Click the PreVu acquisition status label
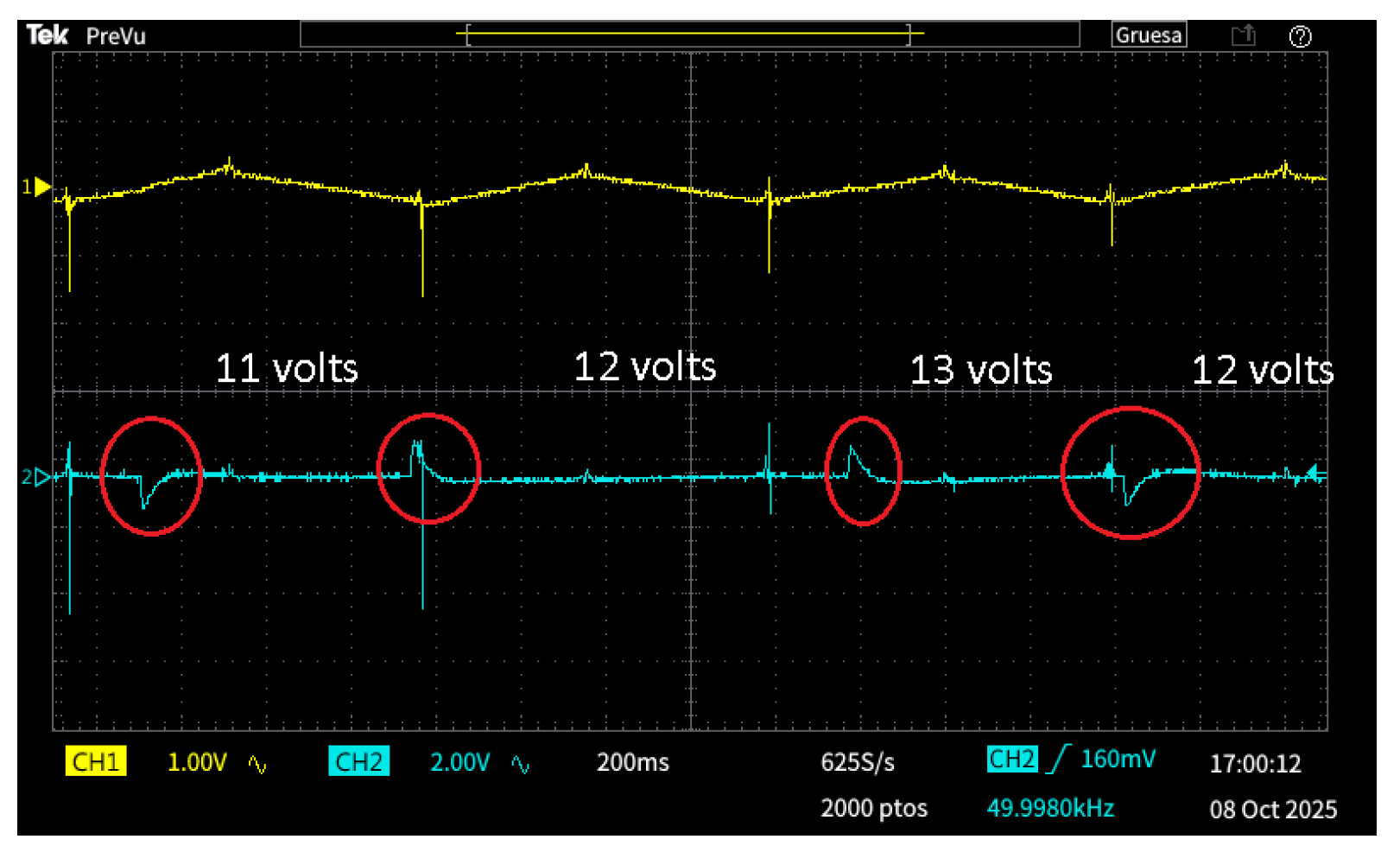The image size is (1400, 852). 116,36
